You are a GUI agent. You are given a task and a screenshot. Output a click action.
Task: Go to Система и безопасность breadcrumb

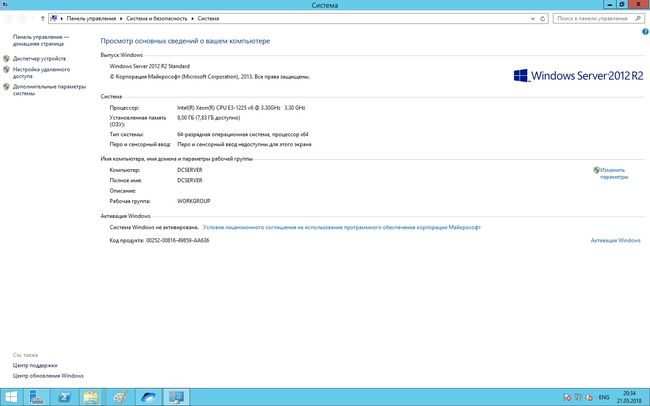click(x=157, y=19)
